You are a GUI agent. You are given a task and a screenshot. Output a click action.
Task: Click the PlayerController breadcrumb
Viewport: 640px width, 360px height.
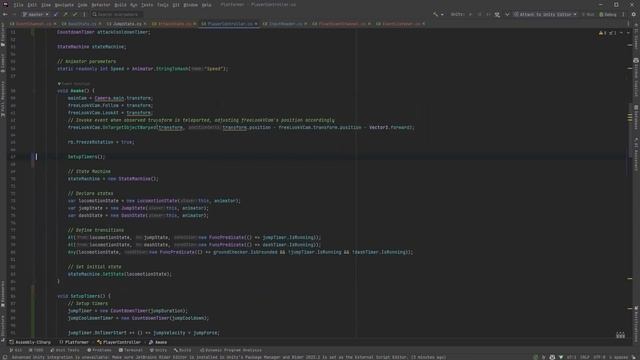(x=119, y=342)
